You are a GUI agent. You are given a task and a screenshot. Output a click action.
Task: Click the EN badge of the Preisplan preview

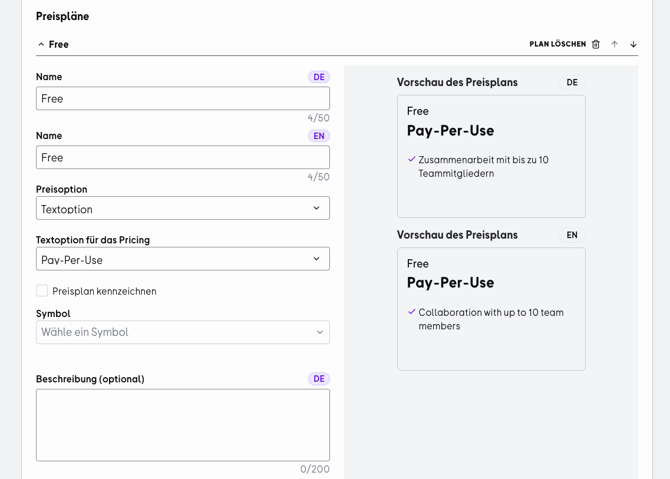[572, 235]
